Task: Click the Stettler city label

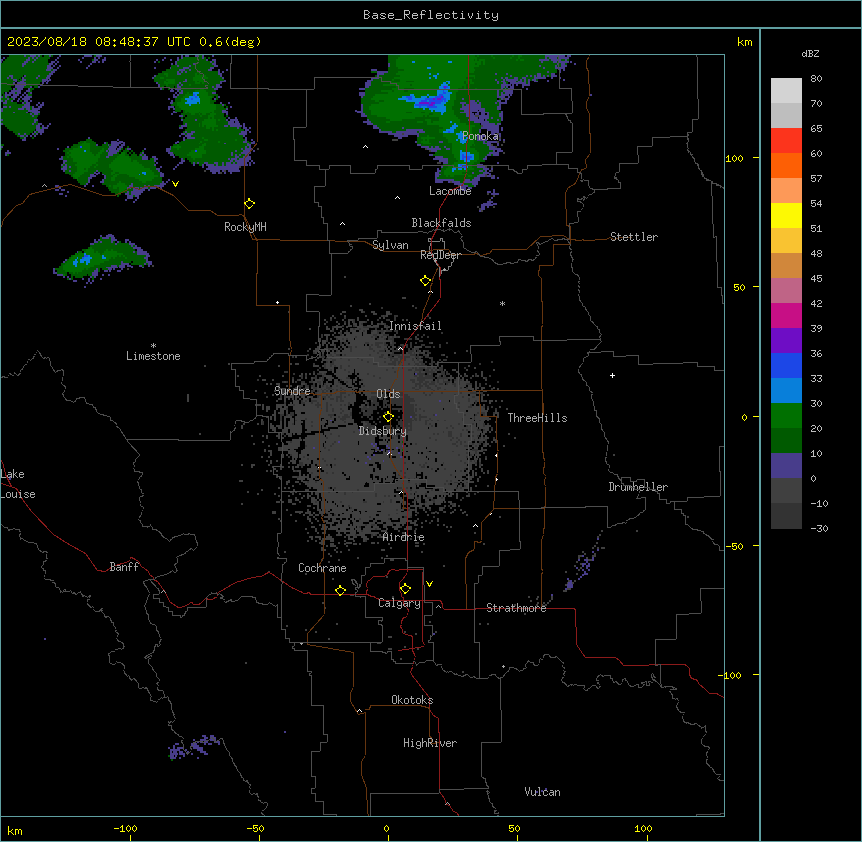Action: click(x=634, y=237)
